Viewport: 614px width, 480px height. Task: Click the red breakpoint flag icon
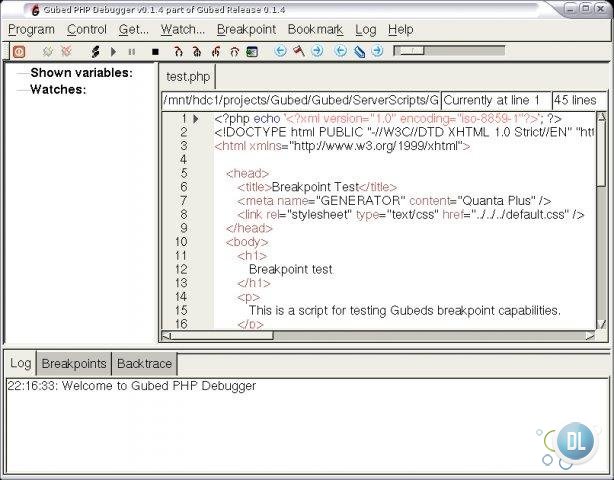[298, 51]
